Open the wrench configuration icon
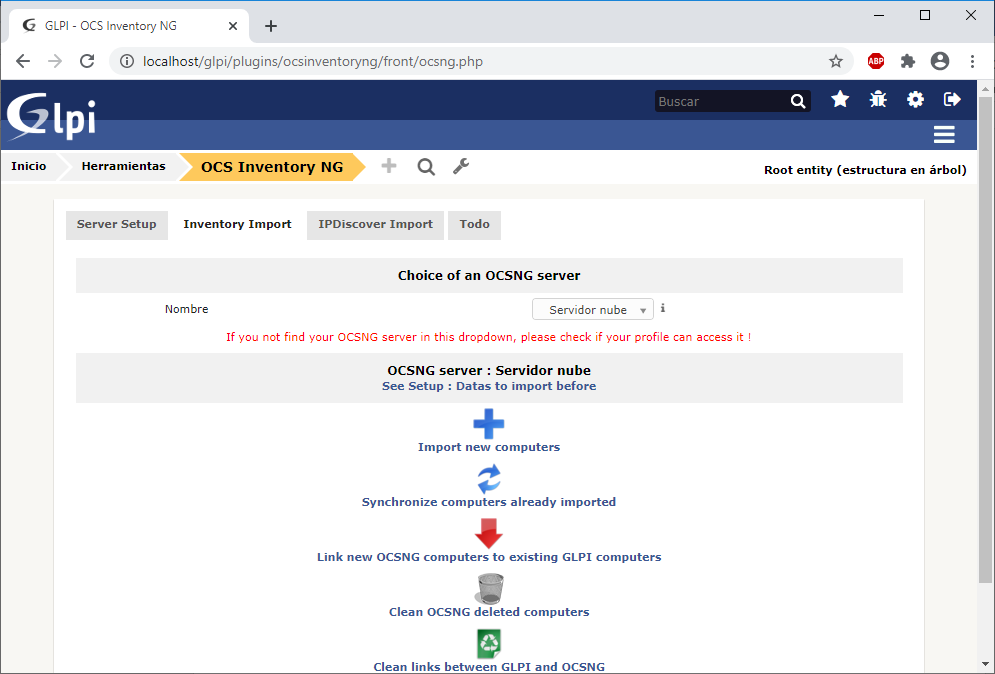The width and height of the screenshot is (995, 674). (x=461, y=166)
